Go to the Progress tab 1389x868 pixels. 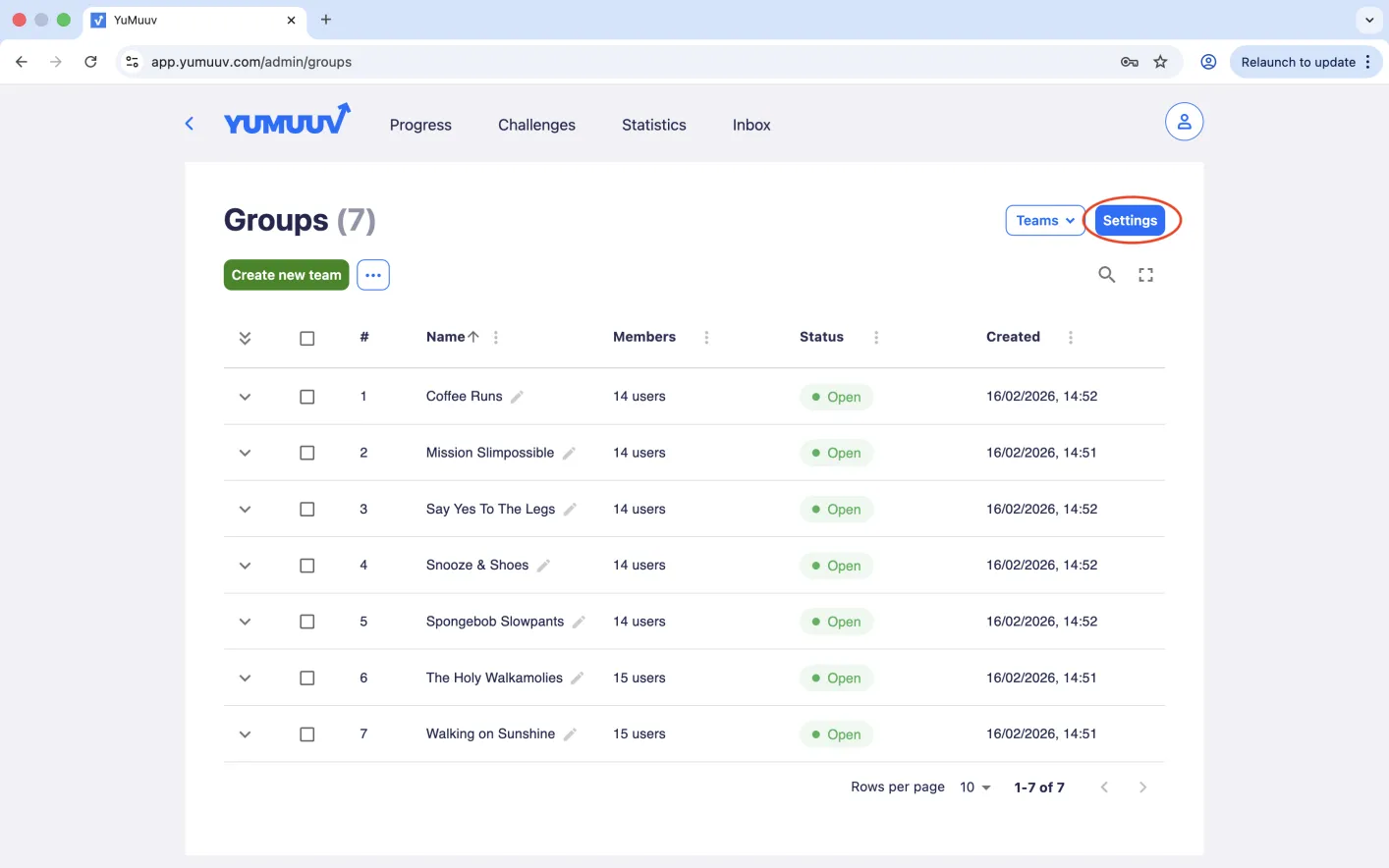point(420,125)
